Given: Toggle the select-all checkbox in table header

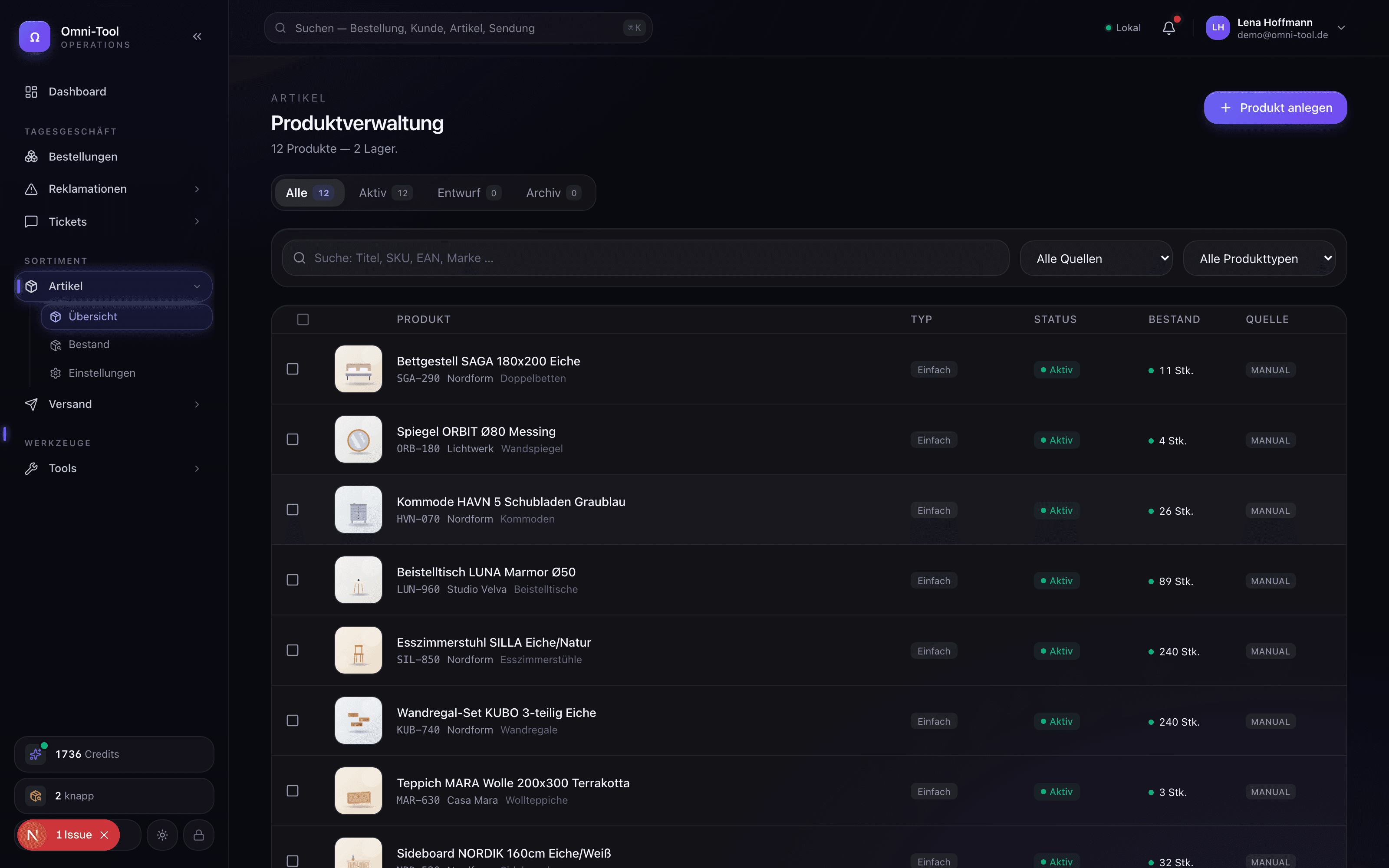Looking at the screenshot, I should [303, 319].
